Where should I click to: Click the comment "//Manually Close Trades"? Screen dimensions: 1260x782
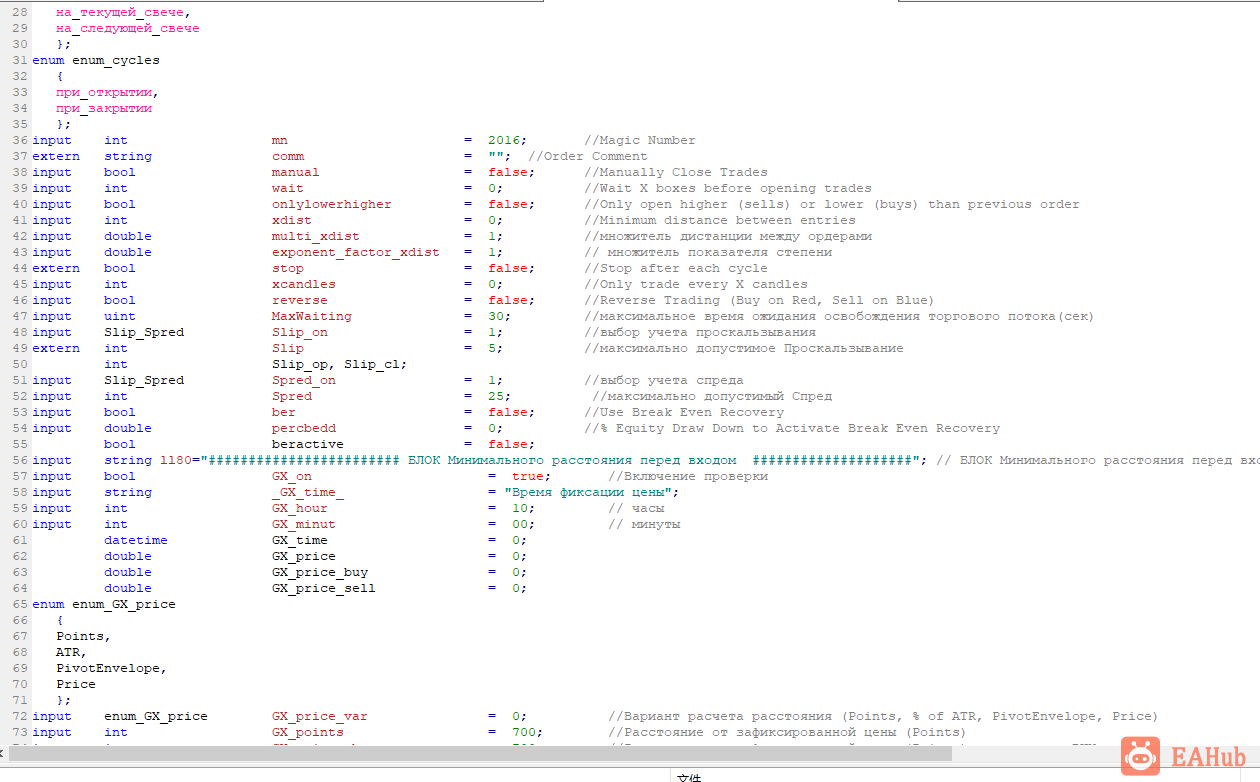point(676,172)
